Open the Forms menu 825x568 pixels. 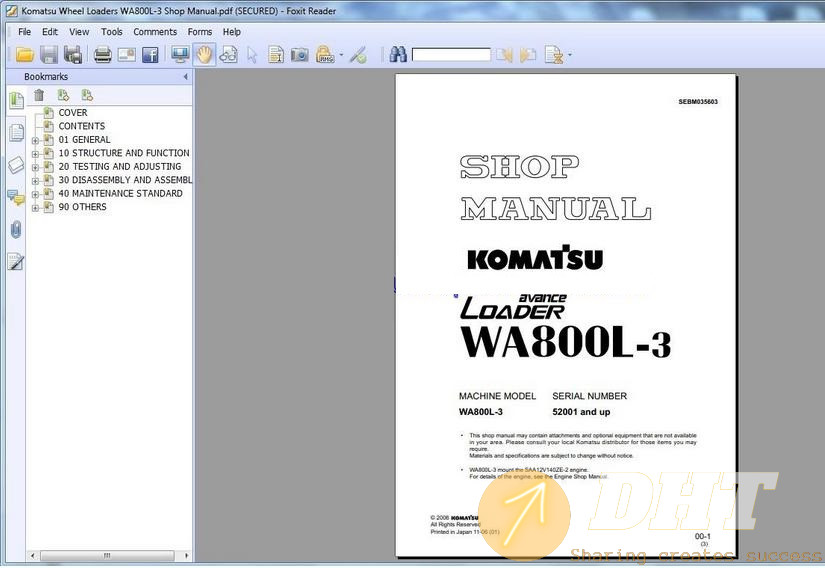pos(199,32)
